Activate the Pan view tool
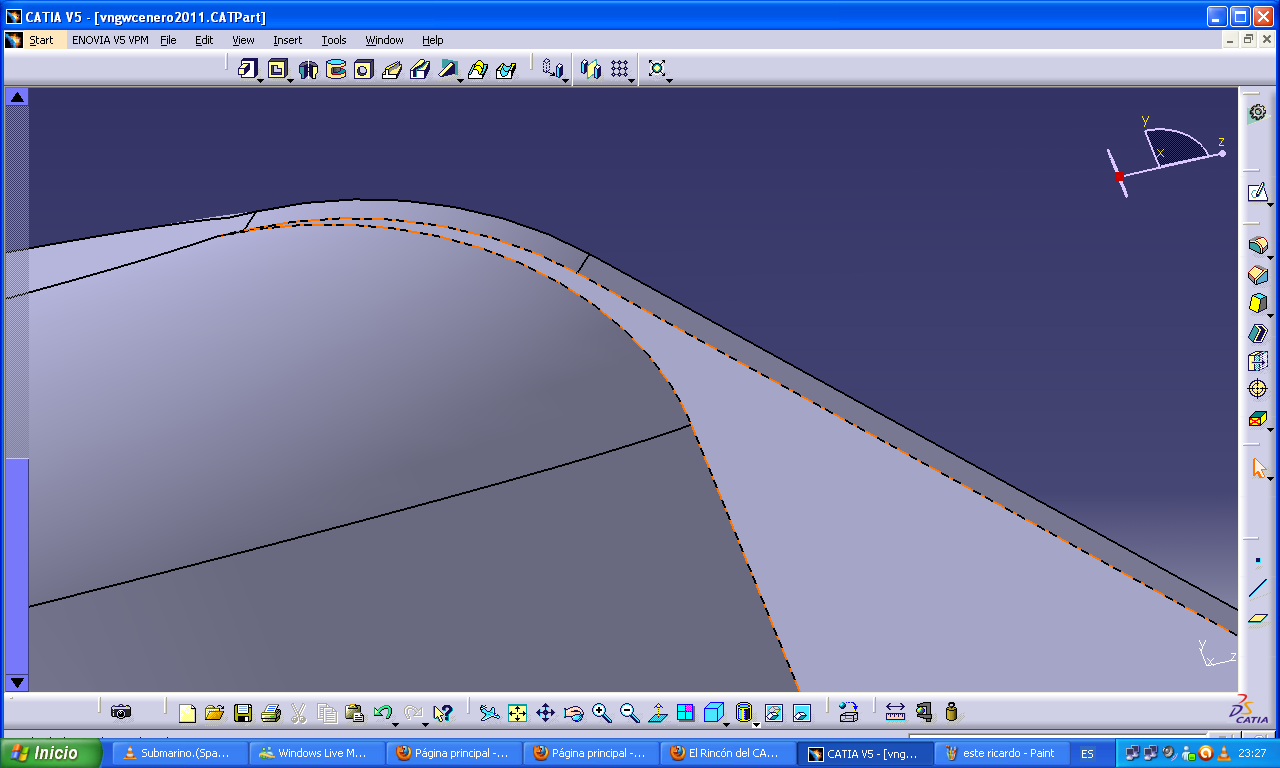Viewport: 1280px width, 768px height. pos(545,713)
